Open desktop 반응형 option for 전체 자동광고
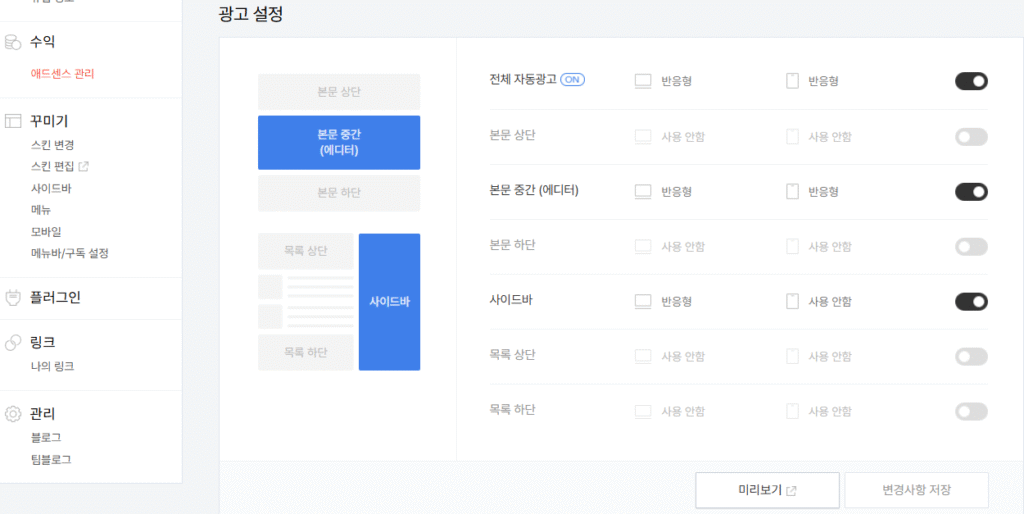Viewport: 1024px width, 514px height. 677,82
